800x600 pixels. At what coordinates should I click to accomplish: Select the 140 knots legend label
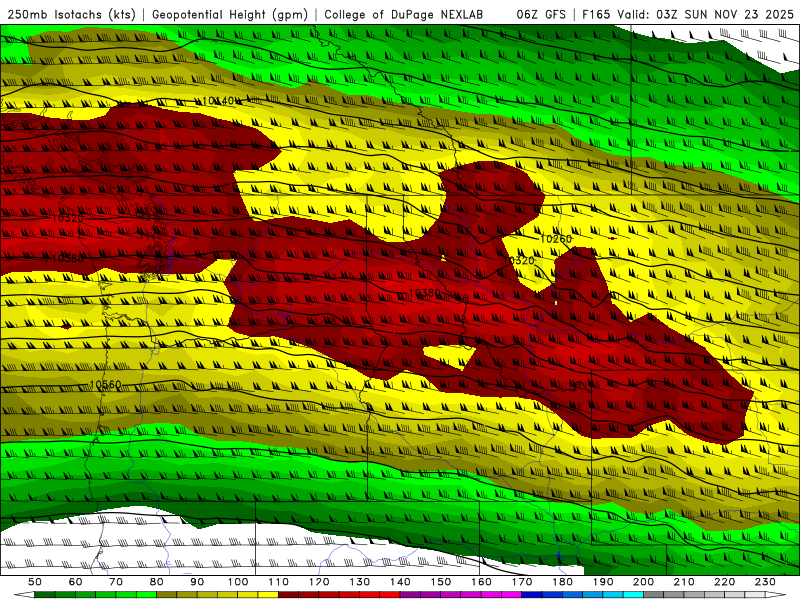pos(400,582)
